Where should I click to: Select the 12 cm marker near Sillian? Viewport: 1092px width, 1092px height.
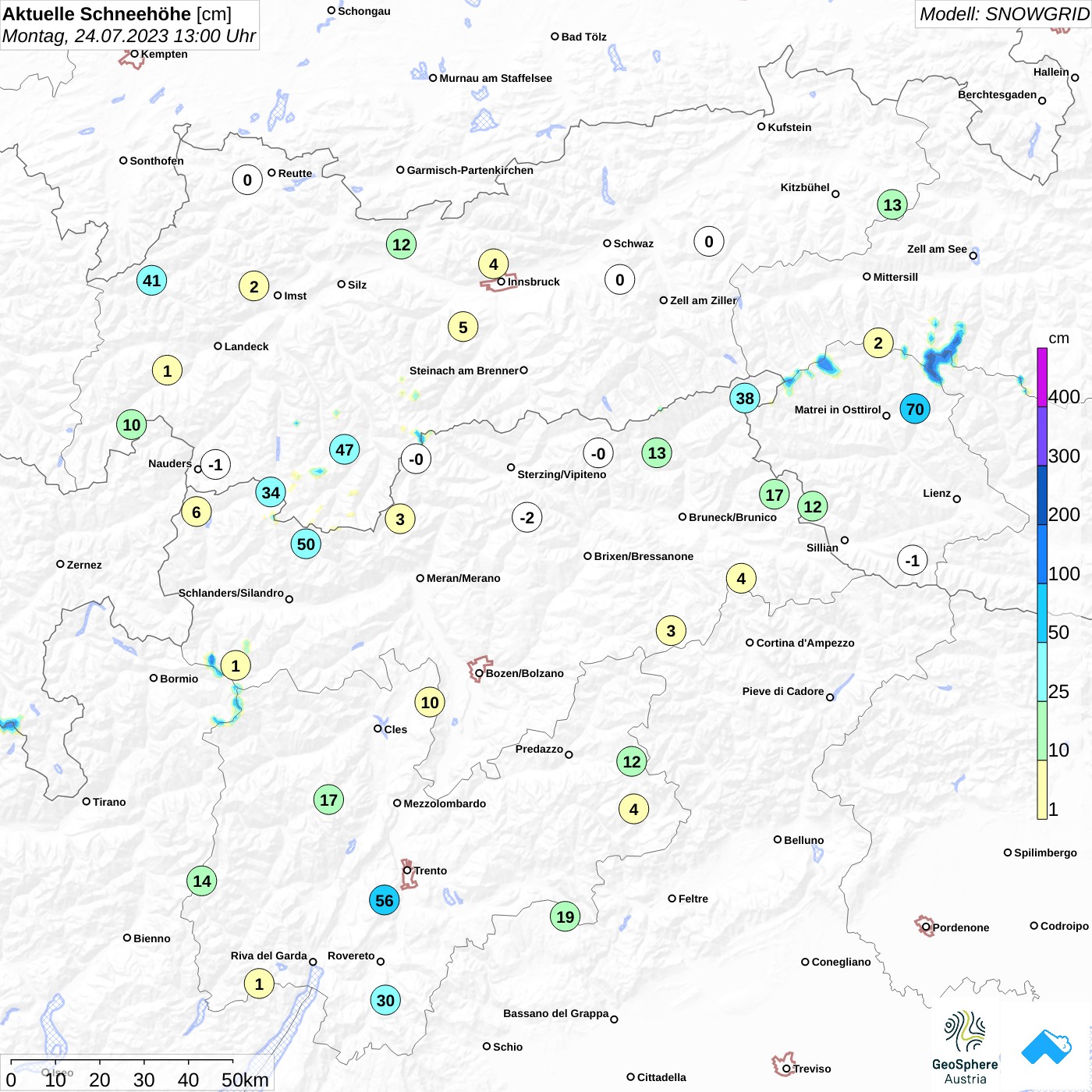pyautogui.click(x=813, y=506)
